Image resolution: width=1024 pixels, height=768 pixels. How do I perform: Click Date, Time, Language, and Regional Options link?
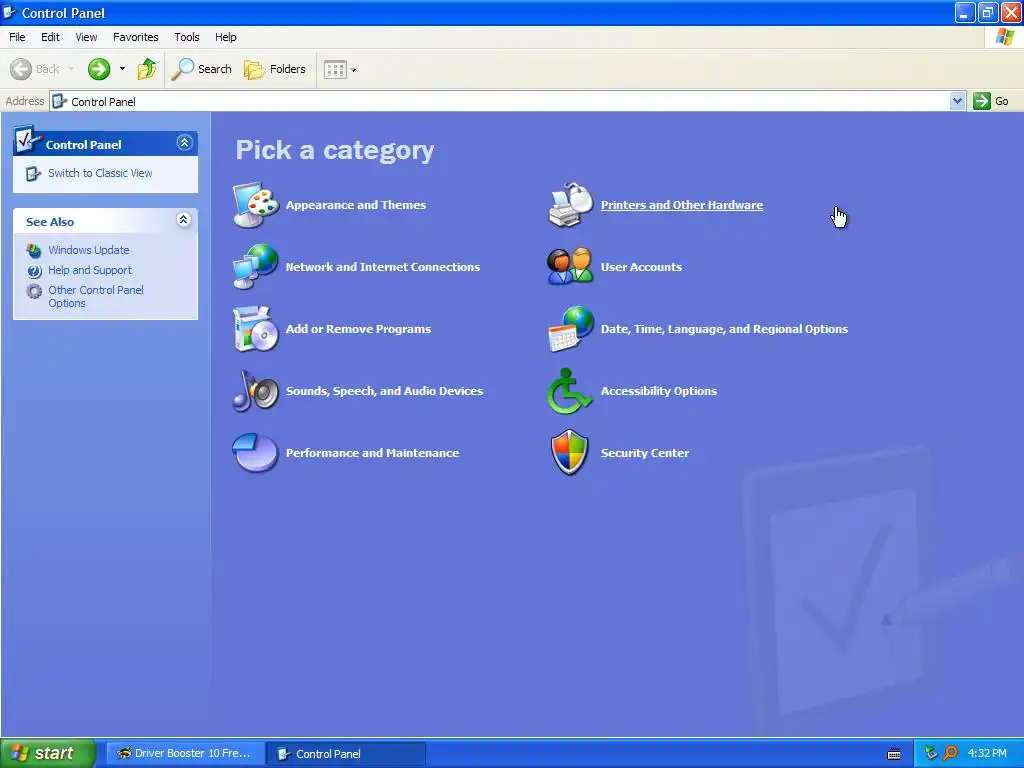click(724, 329)
